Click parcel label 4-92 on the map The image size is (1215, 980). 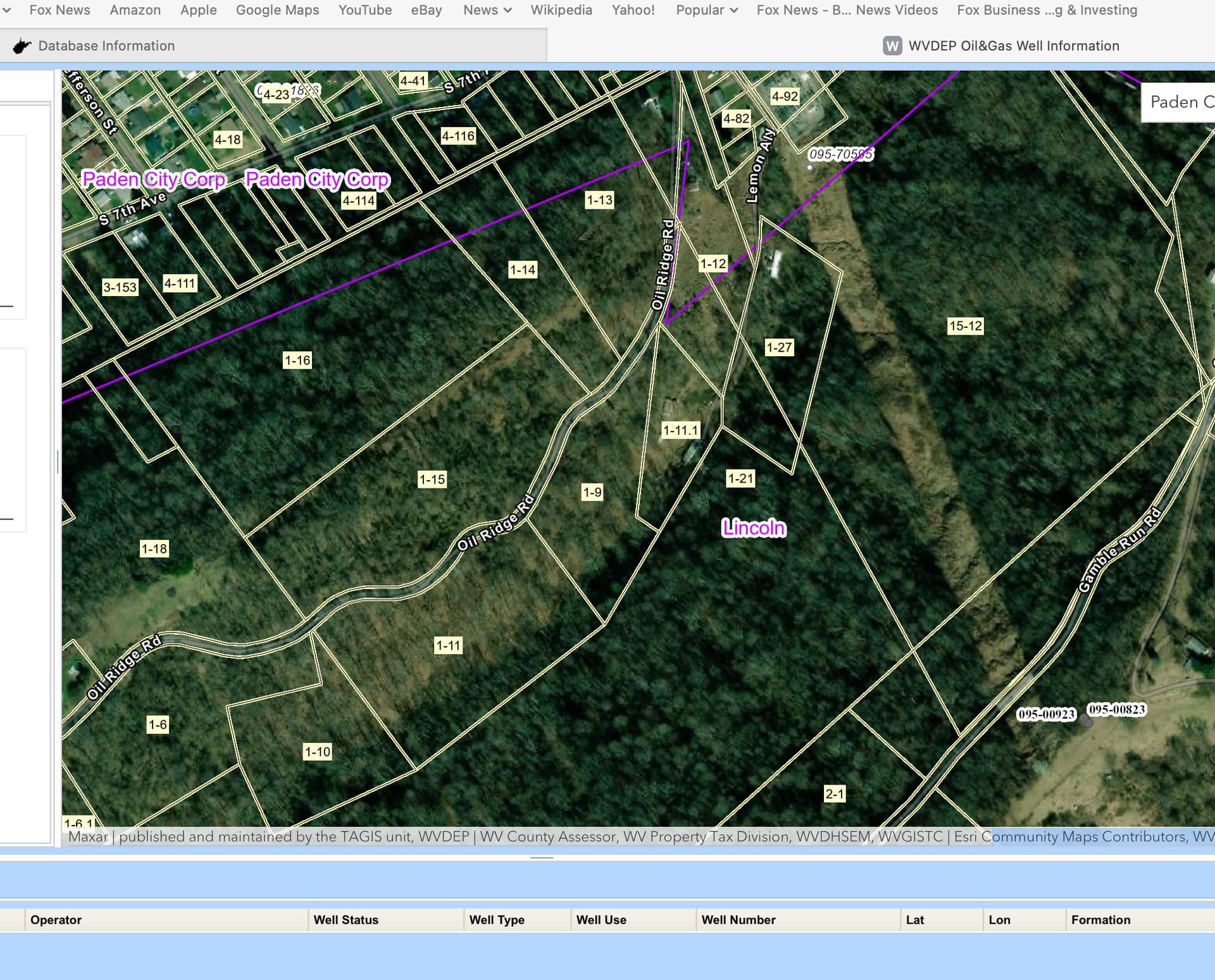(785, 96)
